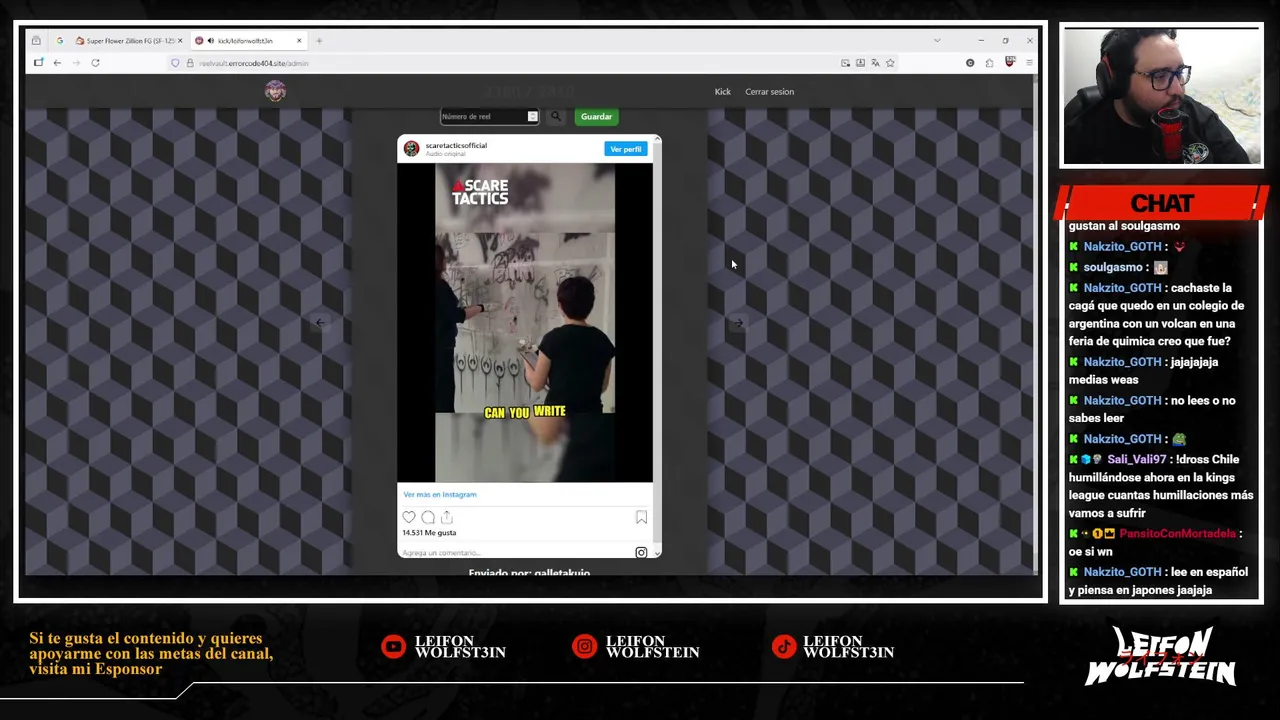Click the Ver perfil button

(626, 149)
